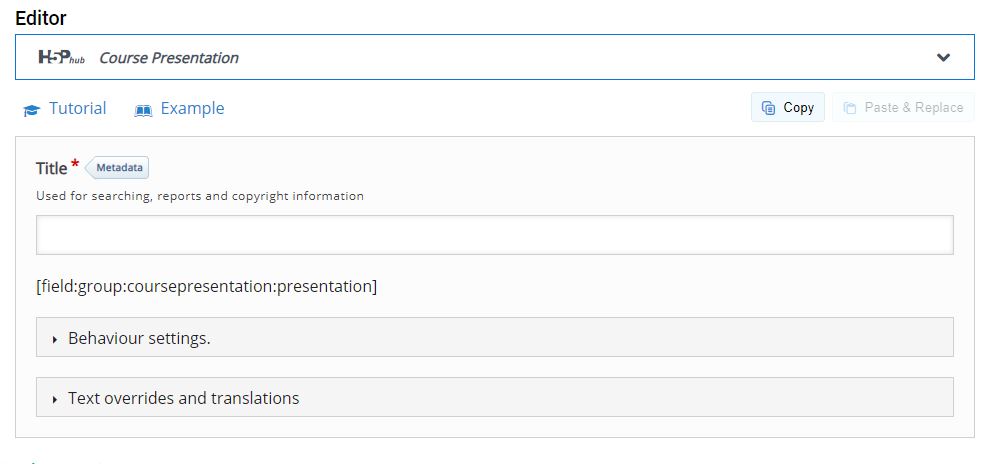Screen dimensions: 1005x464
Task: Click the Copy button's clipboard icon
Action: [x=768, y=108]
